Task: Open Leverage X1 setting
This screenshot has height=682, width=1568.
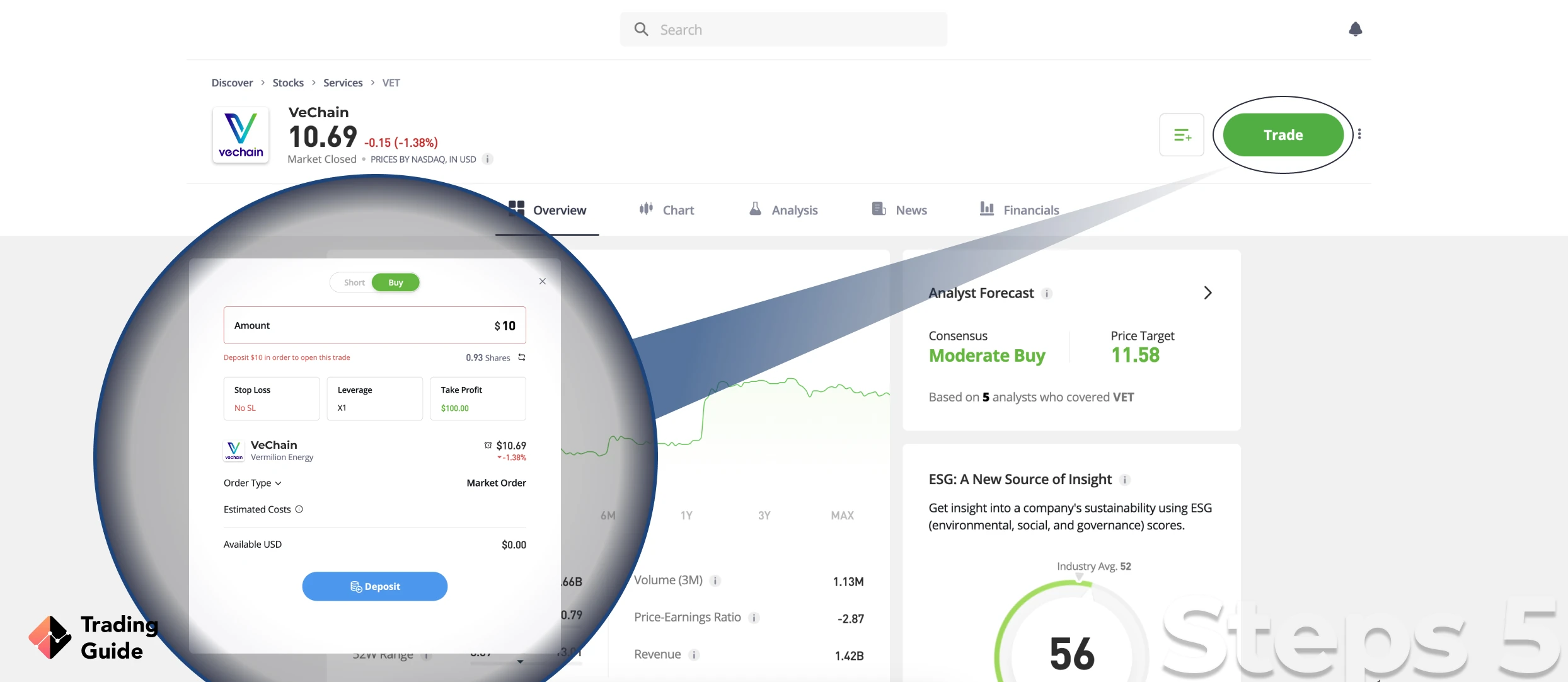Action: (x=375, y=398)
